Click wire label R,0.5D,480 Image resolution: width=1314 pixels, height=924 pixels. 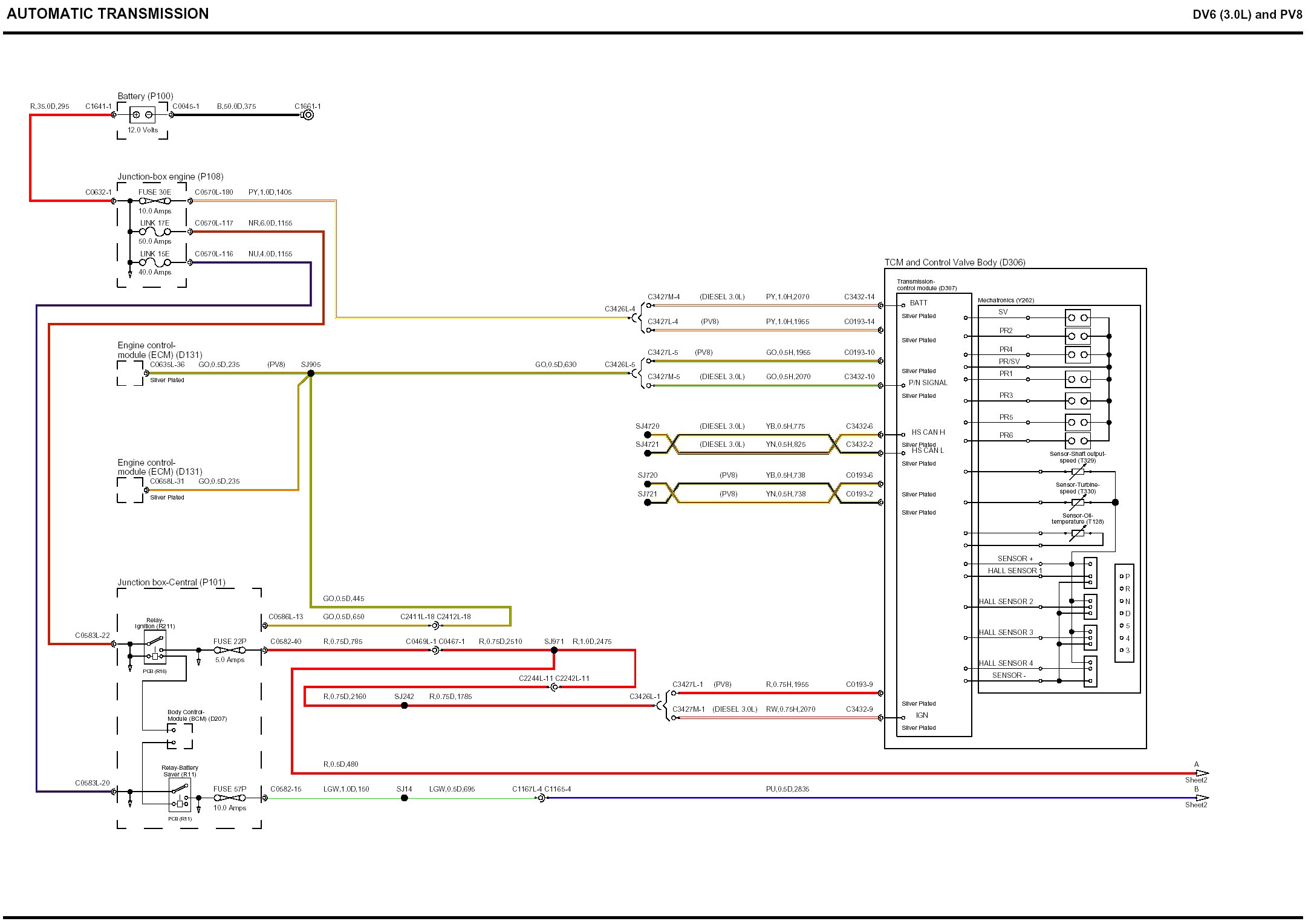tap(340, 764)
